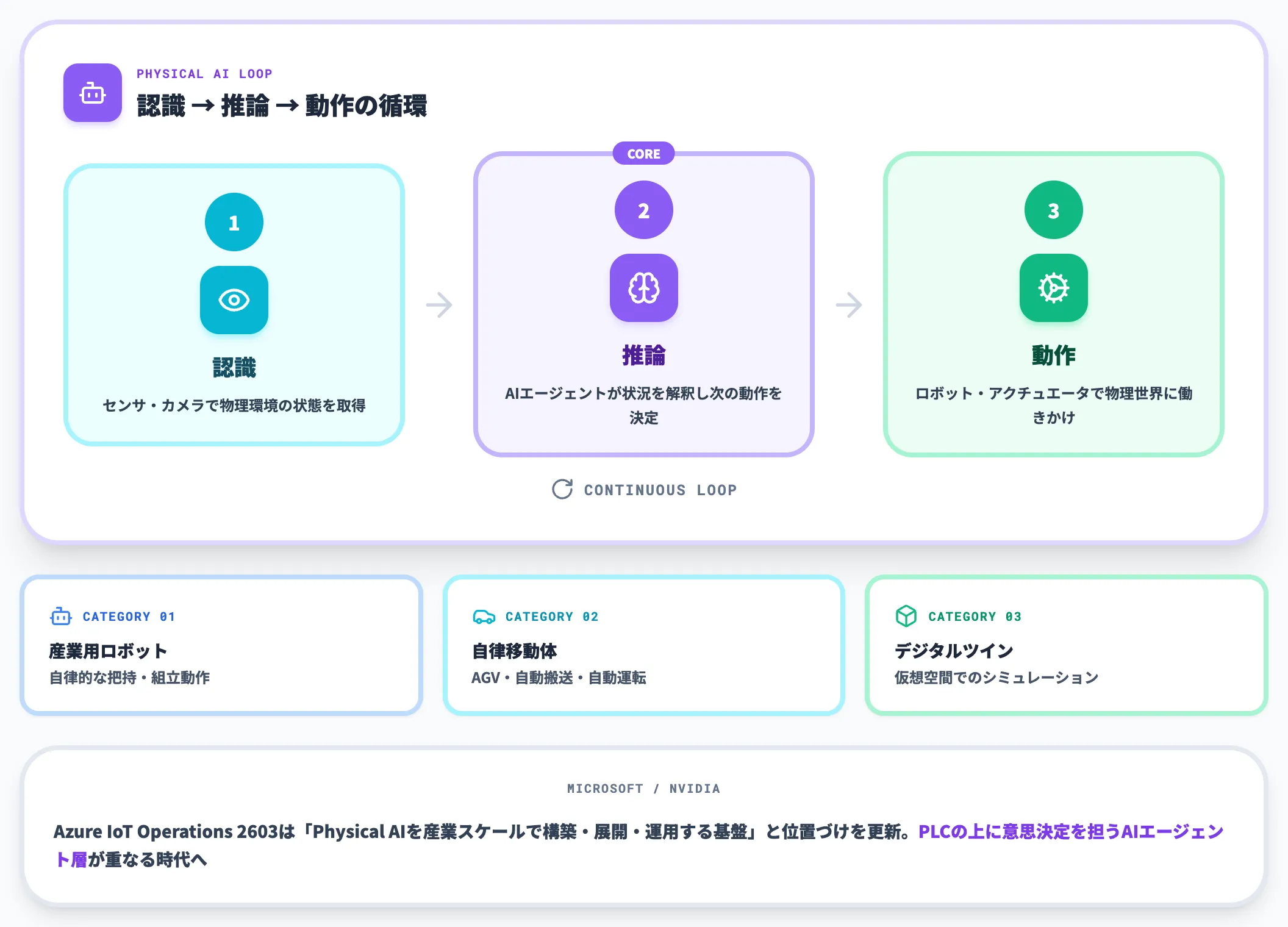Click the CATEGORY 01 label
1288x927 pixels.
click(x=129, y=617)
